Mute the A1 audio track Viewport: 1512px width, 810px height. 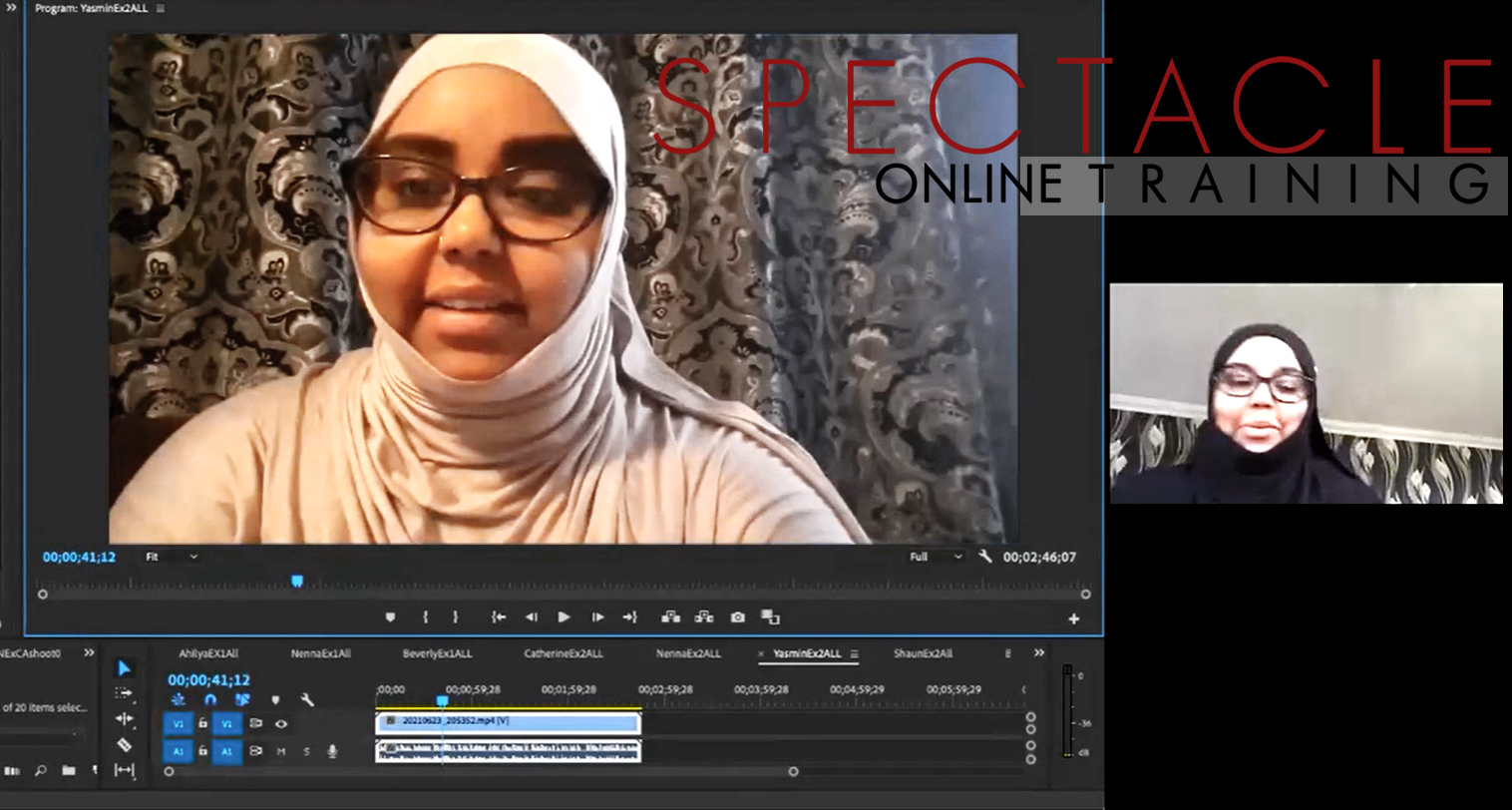pyautogui.click(x=281, y=751)
